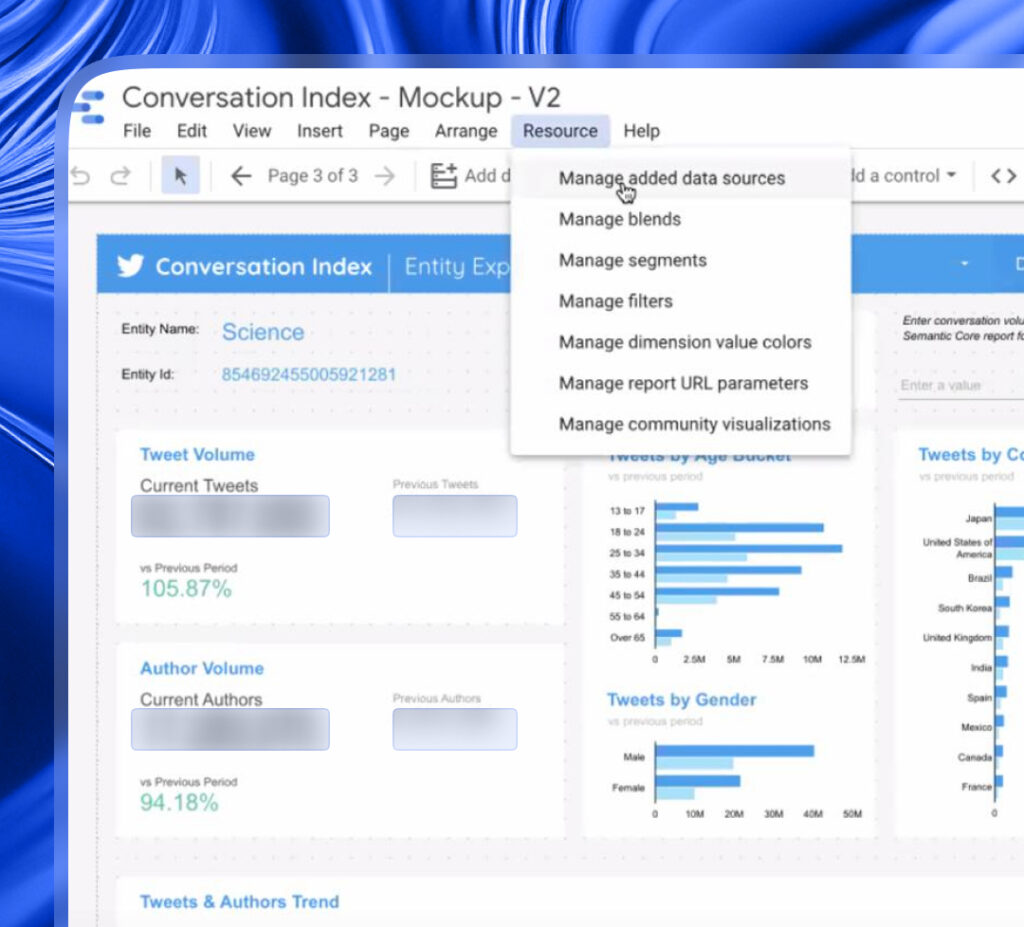Click the report title Conversation Index - Mockup - V2
The width and height of the screenshot is (1024, 927).
(x=342, y=97)
